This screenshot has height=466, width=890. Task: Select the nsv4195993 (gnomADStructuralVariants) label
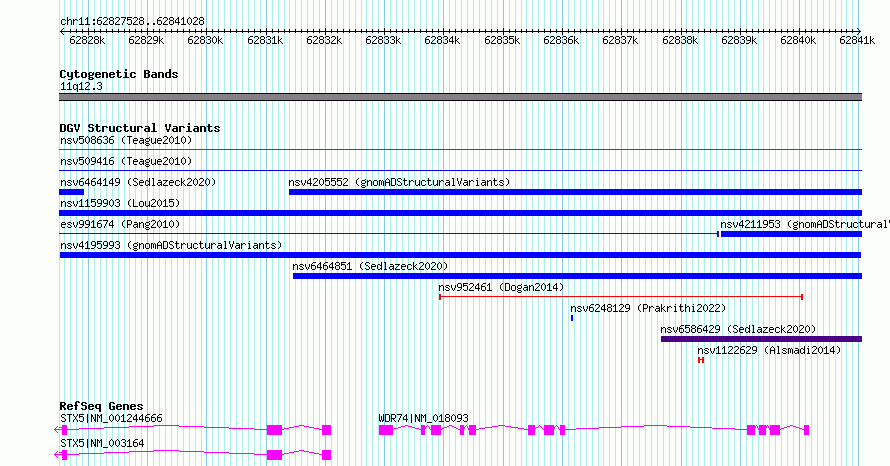click(171, 245)
